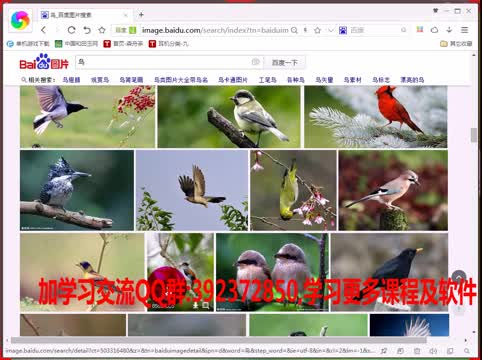Click the browser back arrow
This screenshot has height=360, width=482.
pos(44,30)
